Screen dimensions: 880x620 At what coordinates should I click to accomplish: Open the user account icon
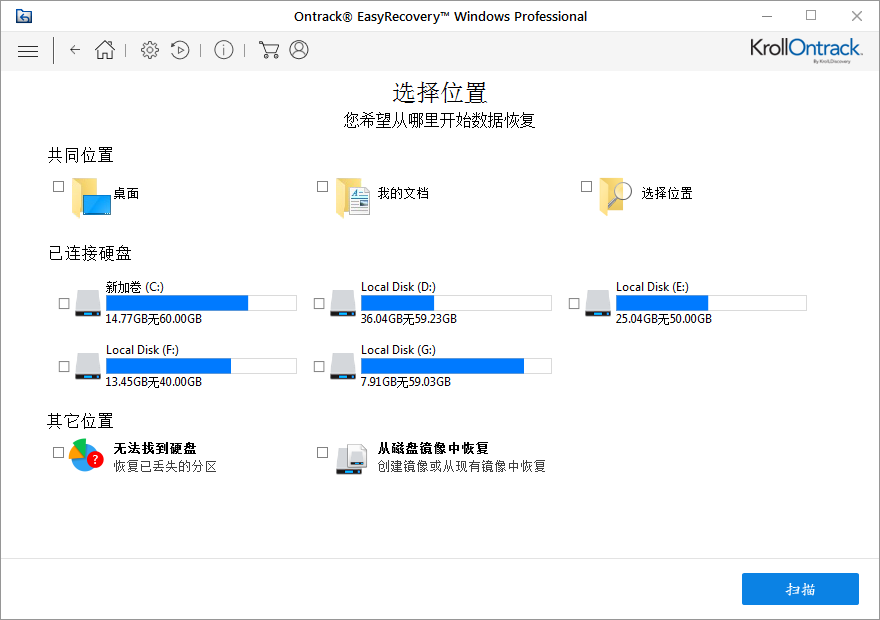(x=298, y=50)
